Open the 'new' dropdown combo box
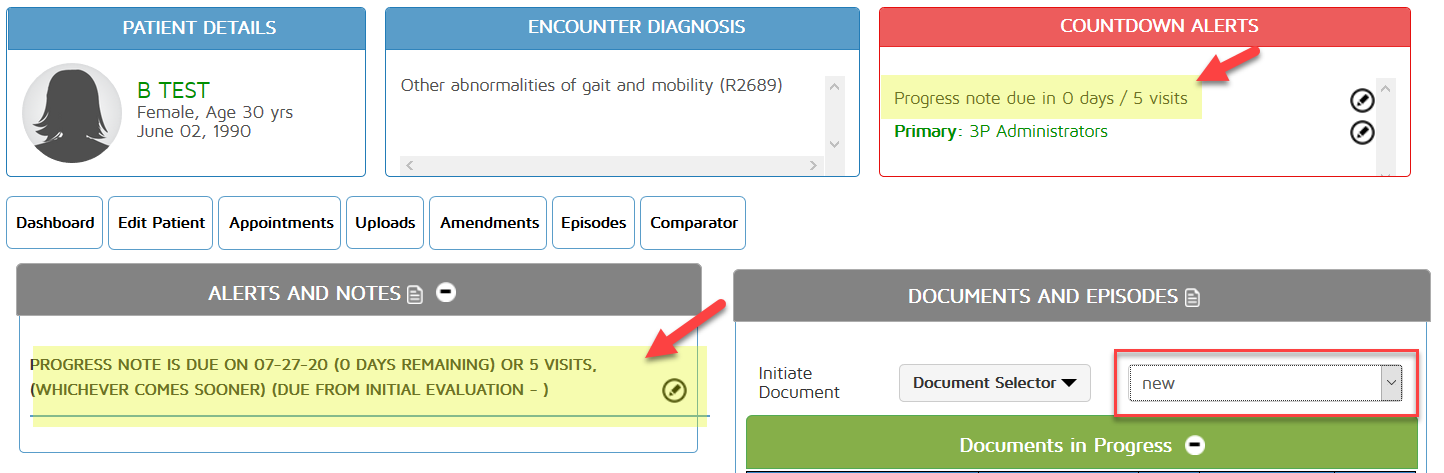The height and width of the screenshot is (473, 1444). click(x=1265, y=383)
